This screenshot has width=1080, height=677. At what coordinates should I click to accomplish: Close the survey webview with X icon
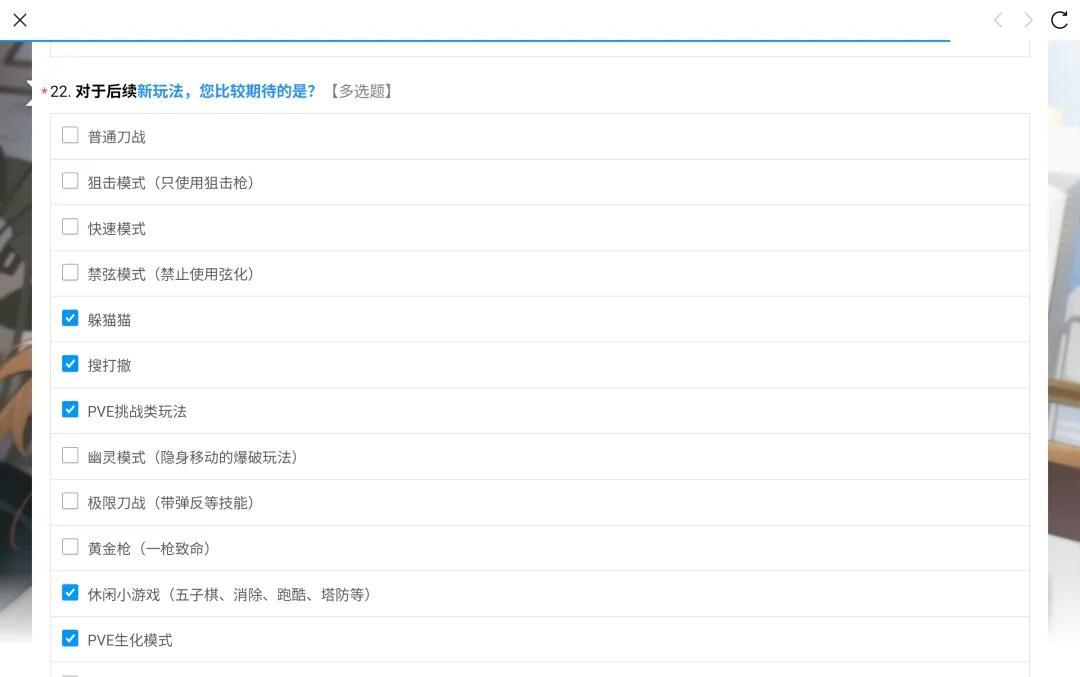click(20, 20)
